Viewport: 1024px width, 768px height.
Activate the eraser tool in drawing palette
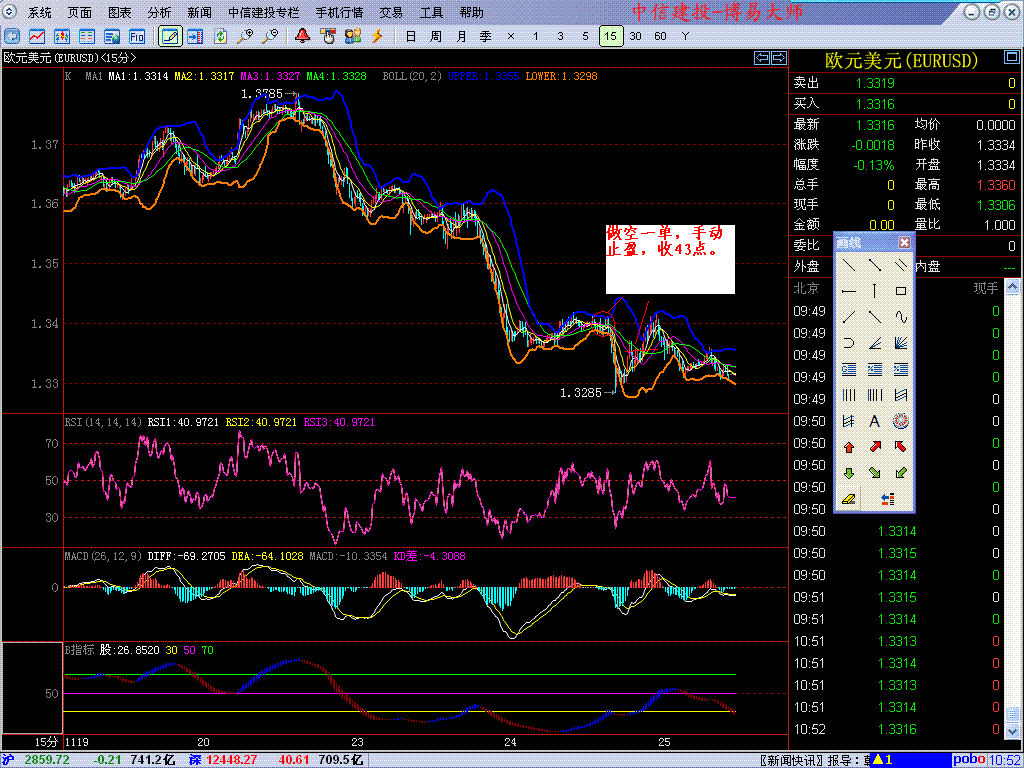(x=849, y=499)
